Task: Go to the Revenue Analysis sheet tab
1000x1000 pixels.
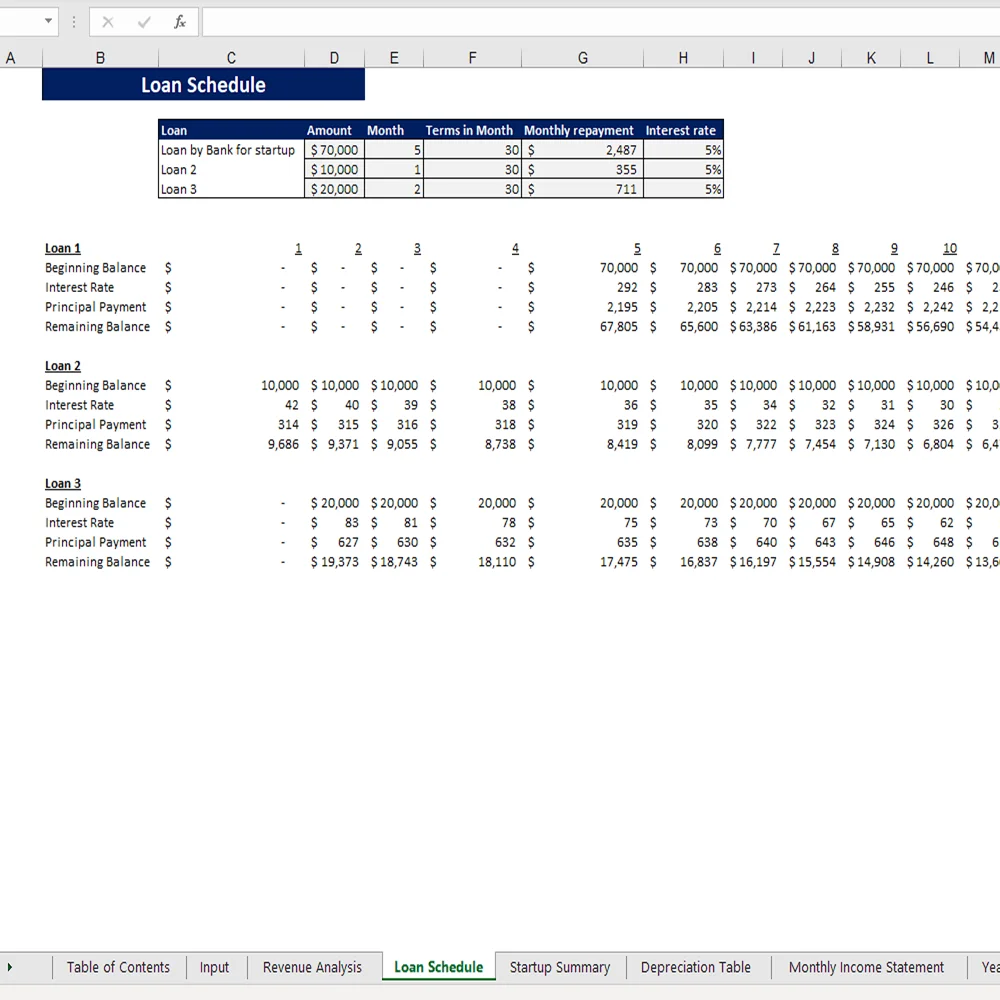Action: click(312, 967)
